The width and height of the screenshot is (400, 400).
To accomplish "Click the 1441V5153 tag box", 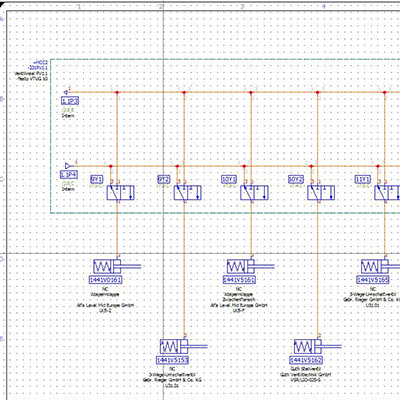I will (172, 360).
